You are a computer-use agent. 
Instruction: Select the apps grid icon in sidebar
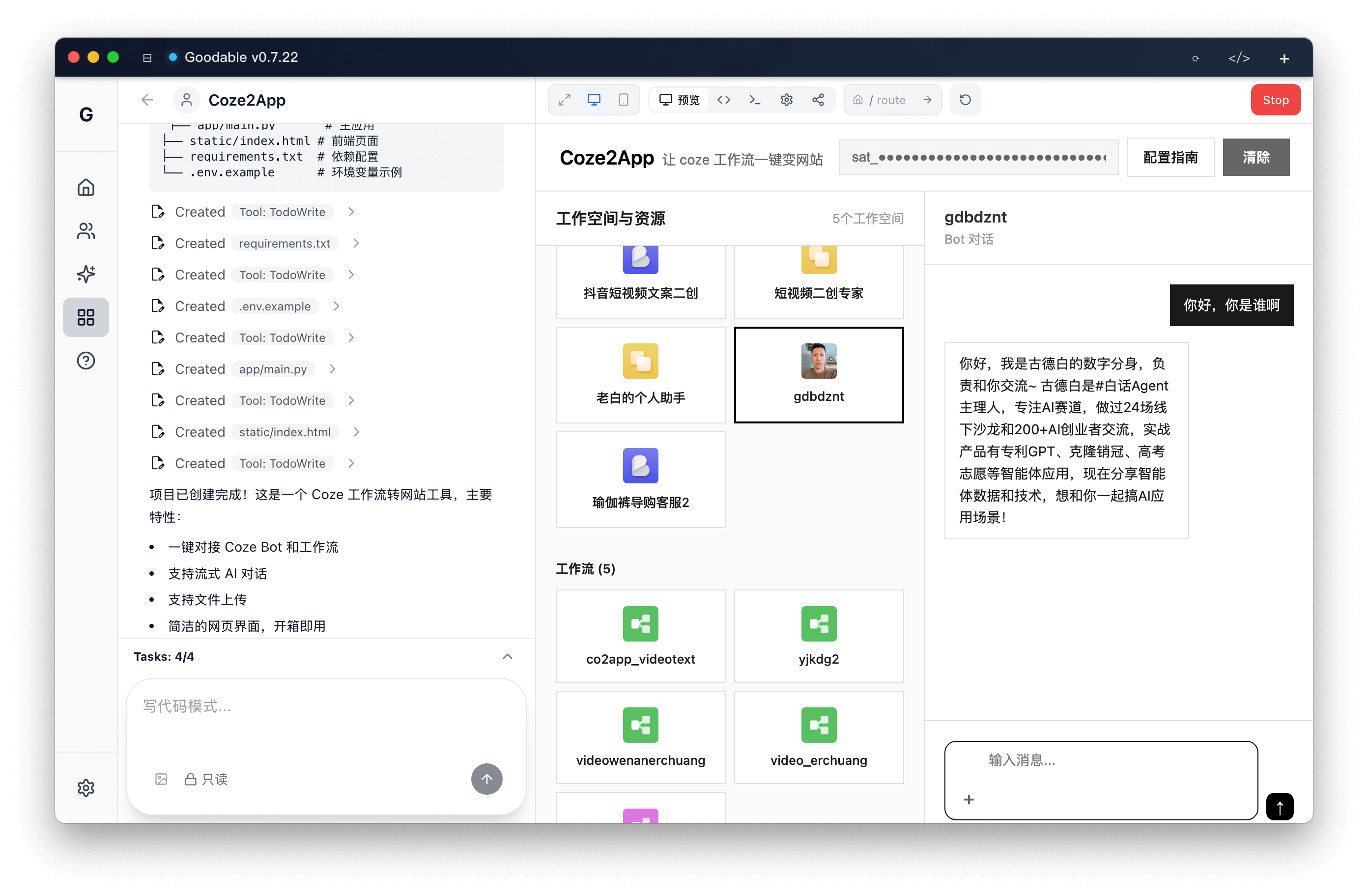pos(85,317)
